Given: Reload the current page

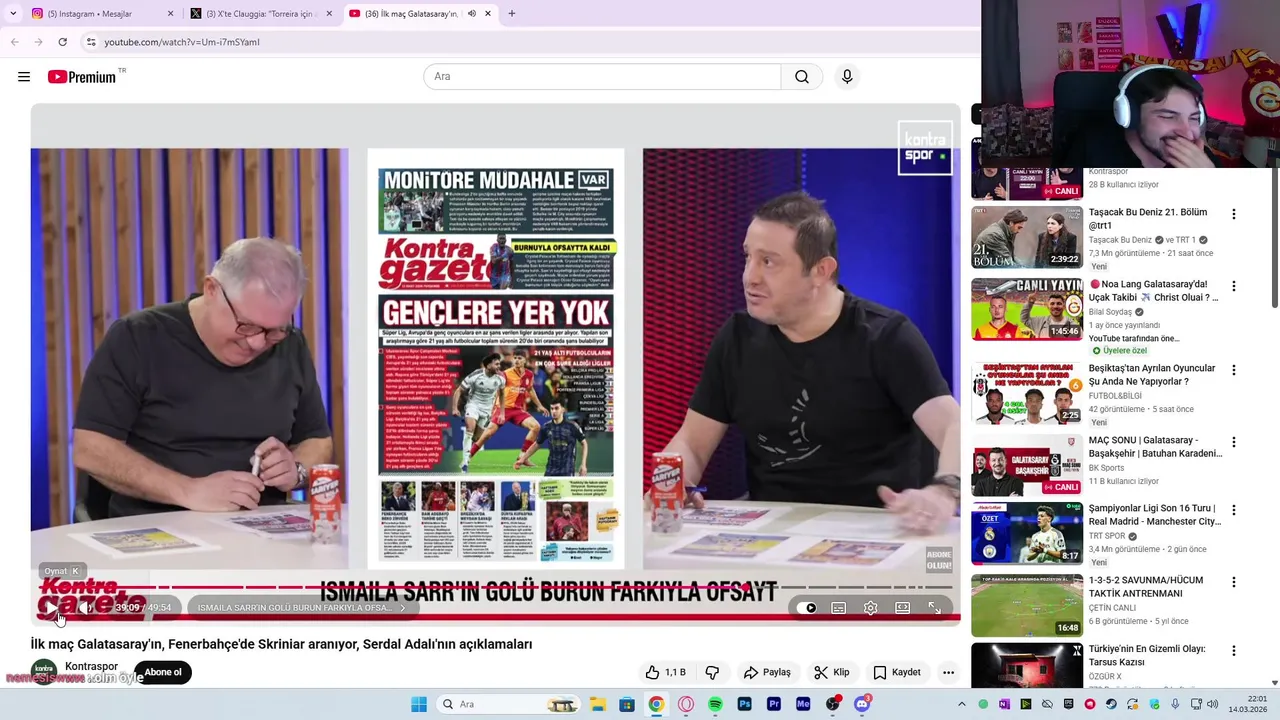Looking at the screenshot, I should 62,42.
